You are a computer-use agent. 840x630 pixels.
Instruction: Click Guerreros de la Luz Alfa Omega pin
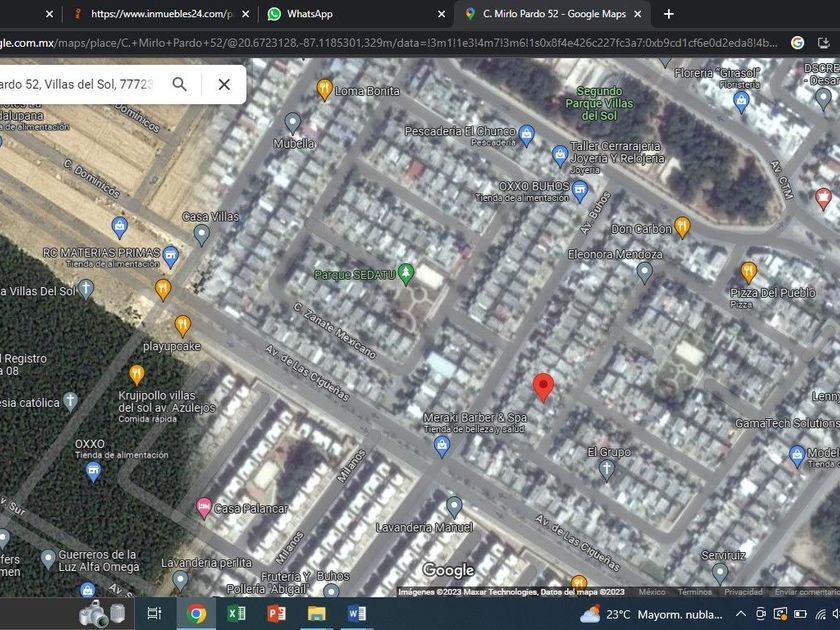[x=48, y=560]
